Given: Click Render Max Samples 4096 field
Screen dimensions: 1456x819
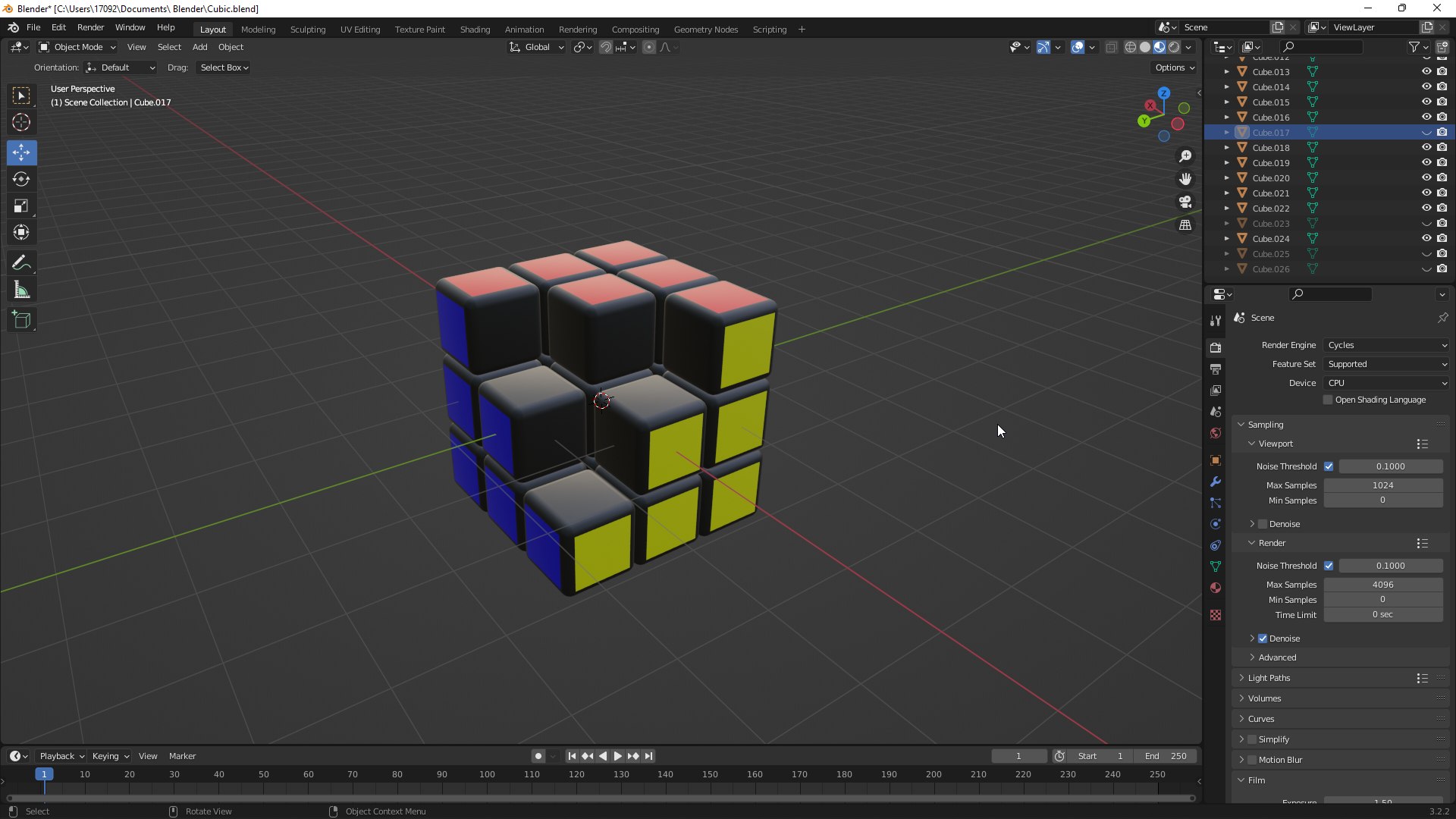Looking at the screenshot, I should (x=1383, y=585).
